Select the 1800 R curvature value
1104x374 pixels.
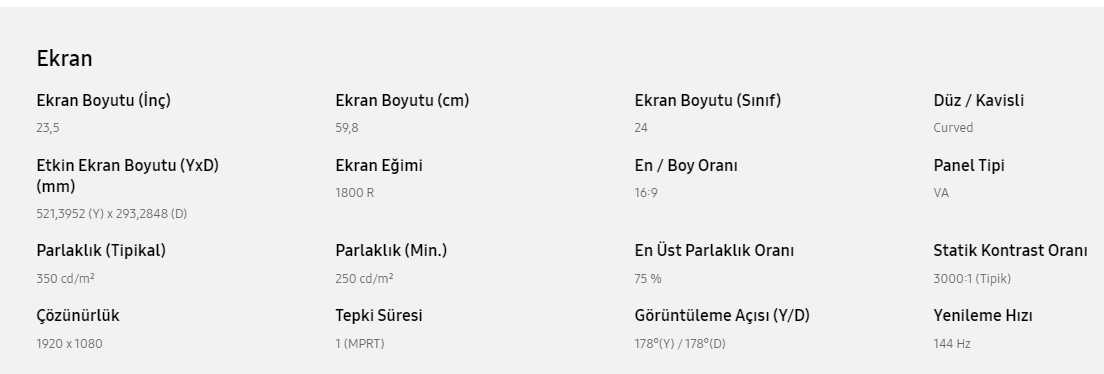(355, 193)
